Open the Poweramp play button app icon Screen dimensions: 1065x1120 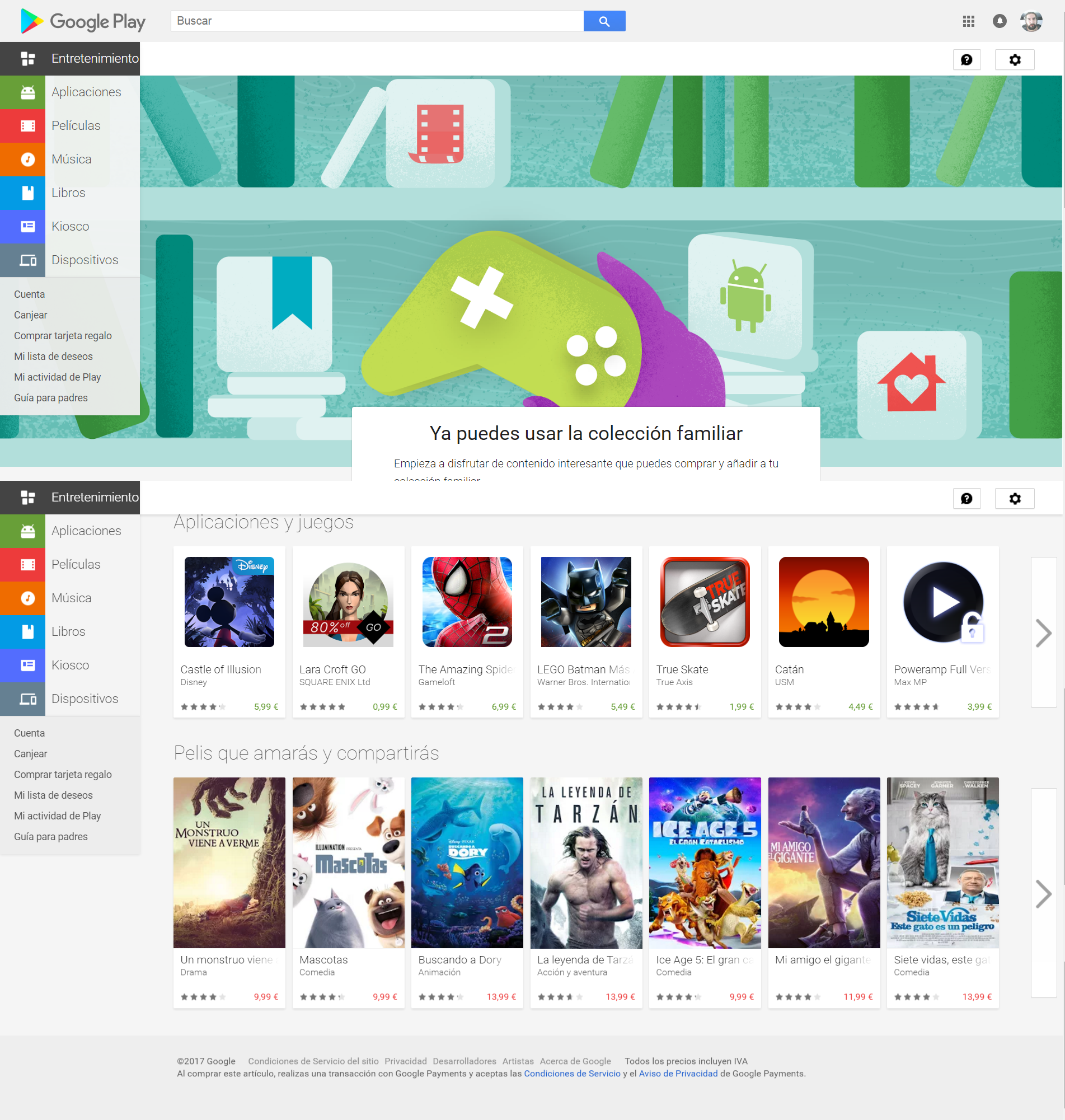coord(943,602)
